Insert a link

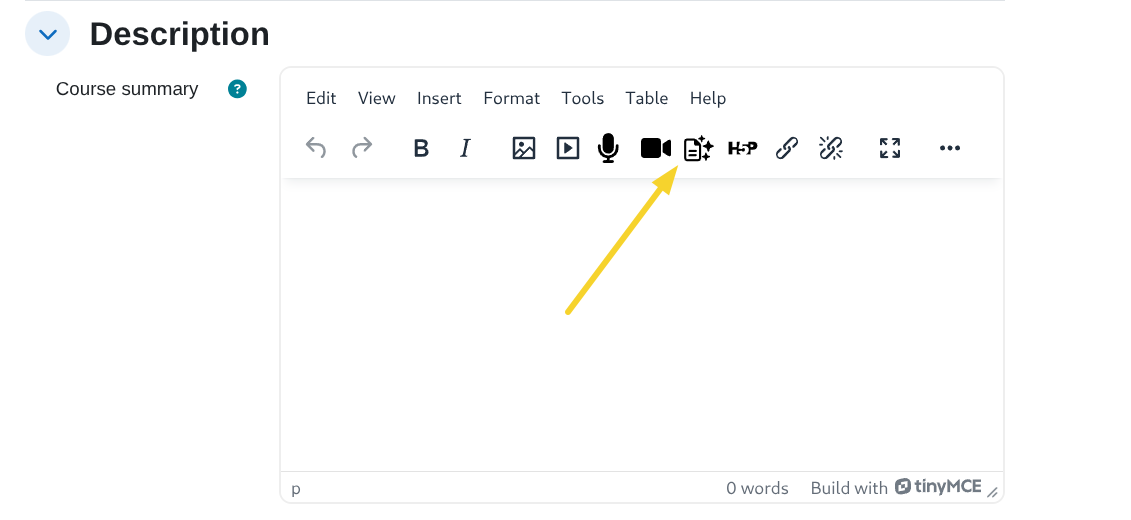(x=786, y=148)
